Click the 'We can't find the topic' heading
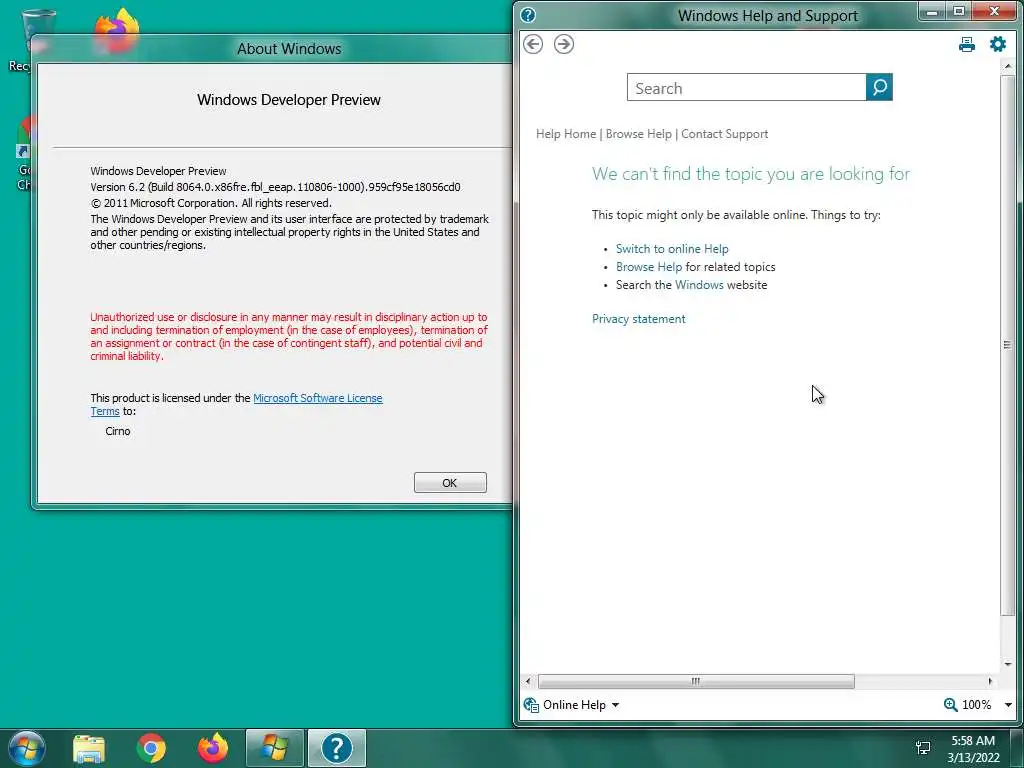Viewport: 1024px width, 768px height. 750,174
